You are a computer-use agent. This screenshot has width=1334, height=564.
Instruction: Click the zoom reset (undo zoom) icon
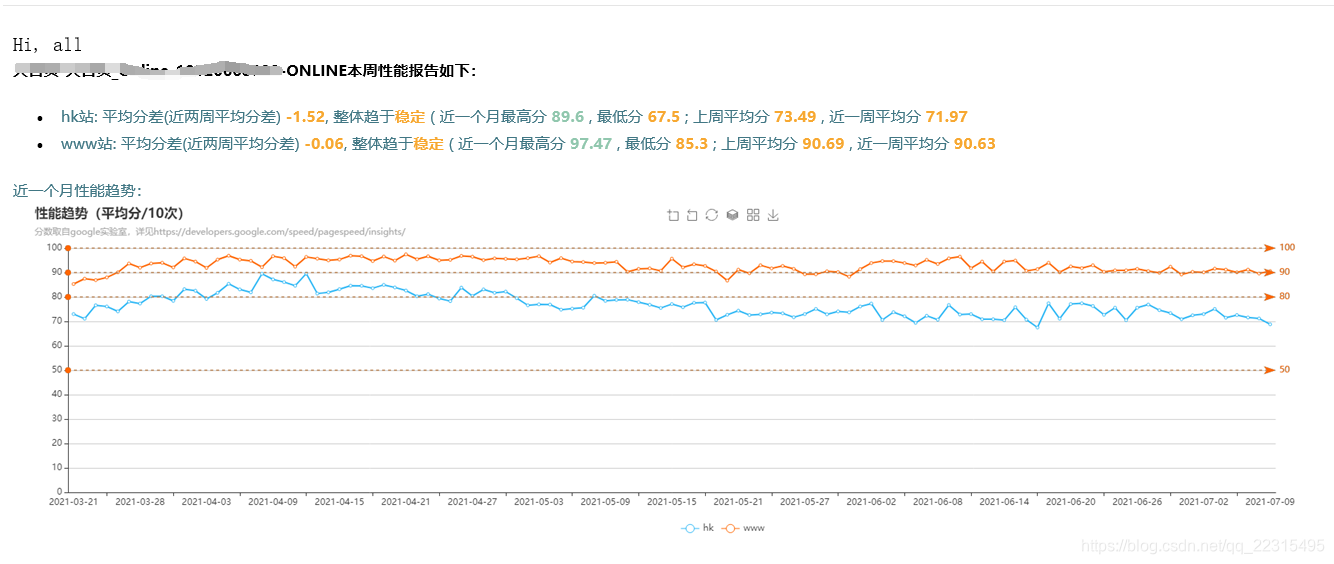(692, 215)
